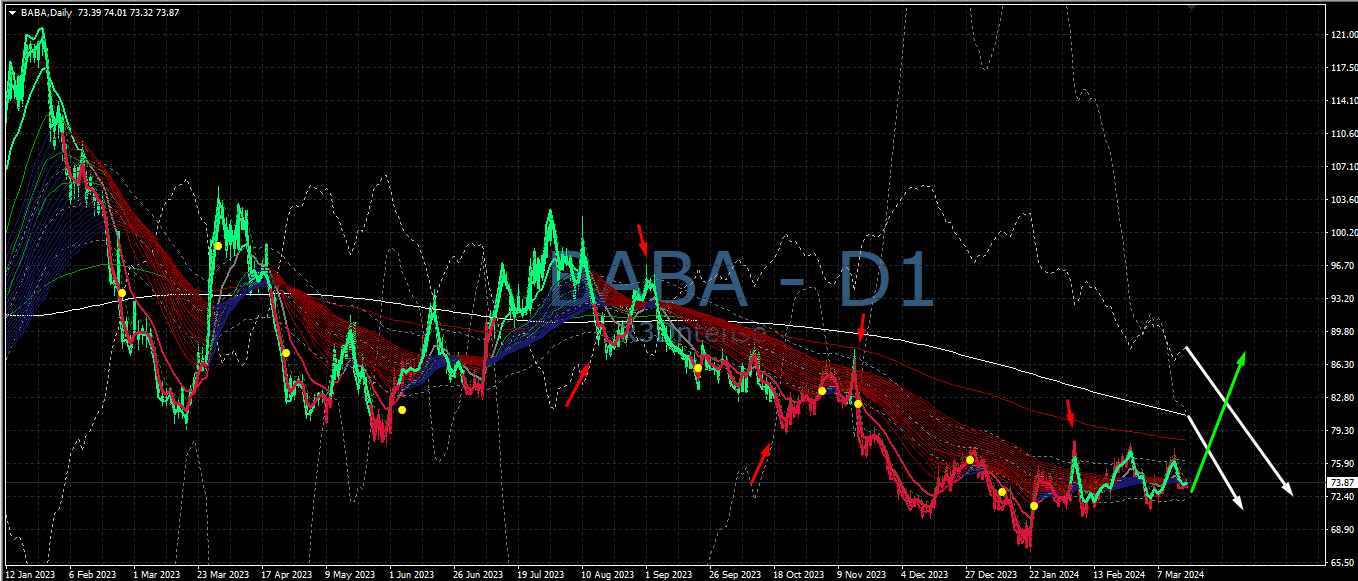Click the 12 Jan 2023 date label

(30, 575)
